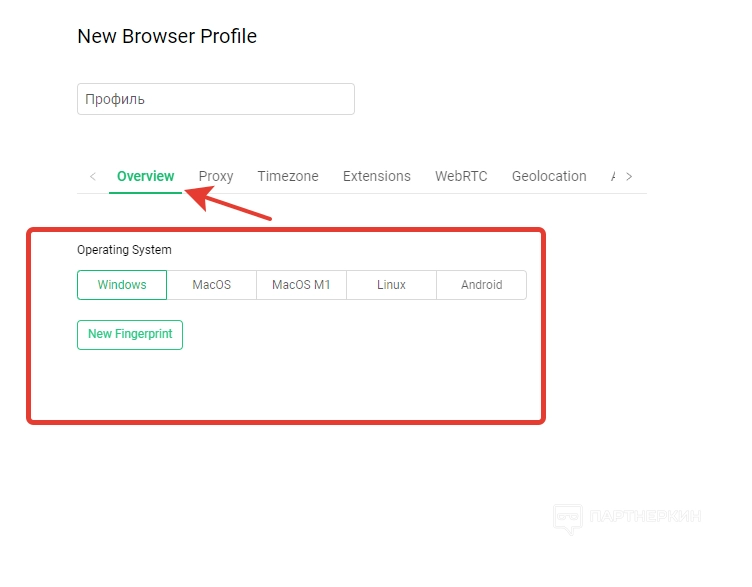This screenshot has width=752, height=587.
Task: Go to the Timezone tab
Action: 288,176
